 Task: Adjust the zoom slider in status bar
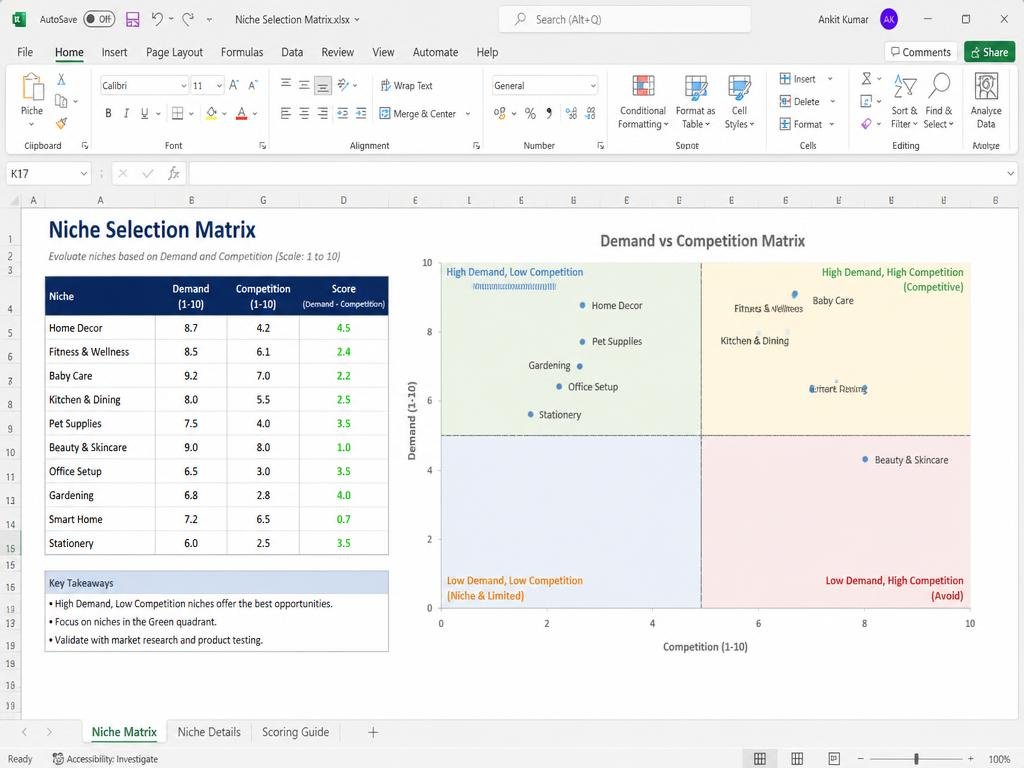(916, 759)
